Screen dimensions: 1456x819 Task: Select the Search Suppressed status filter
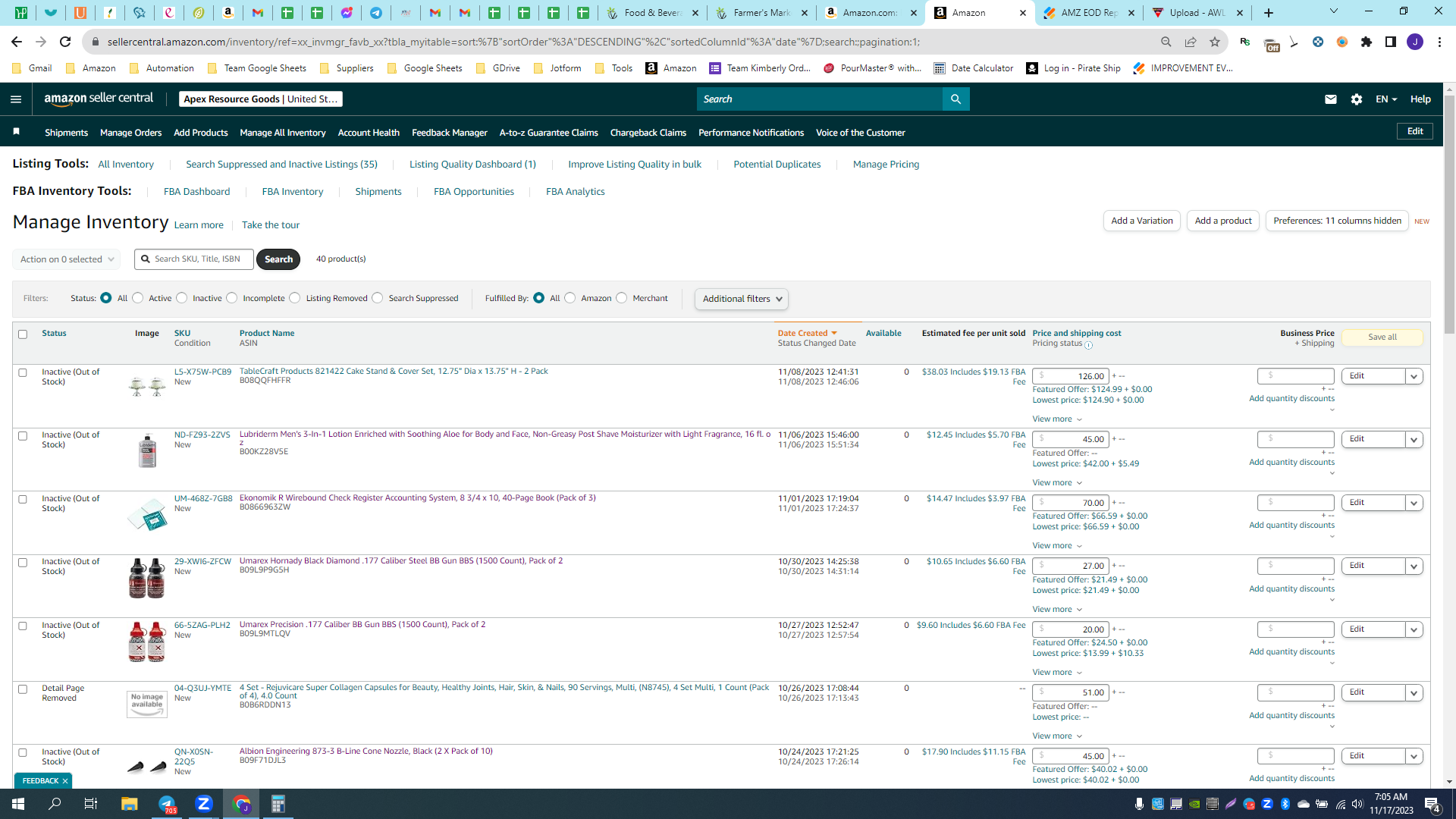378,298
